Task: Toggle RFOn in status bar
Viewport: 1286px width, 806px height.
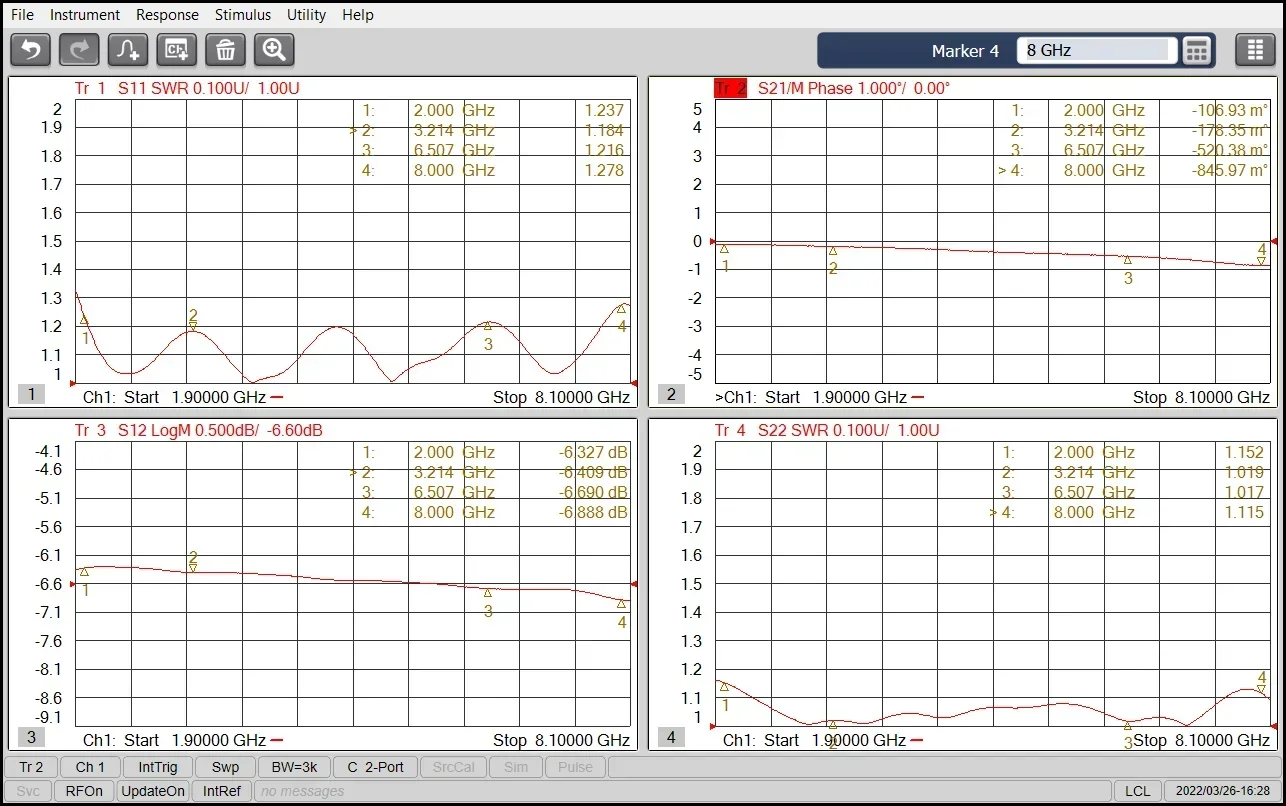Action: pos(84,791)
